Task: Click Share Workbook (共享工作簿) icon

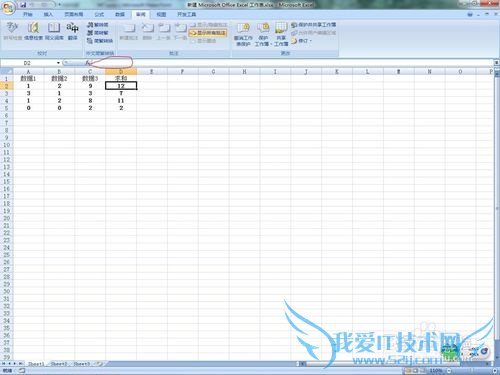Action: 281,34
